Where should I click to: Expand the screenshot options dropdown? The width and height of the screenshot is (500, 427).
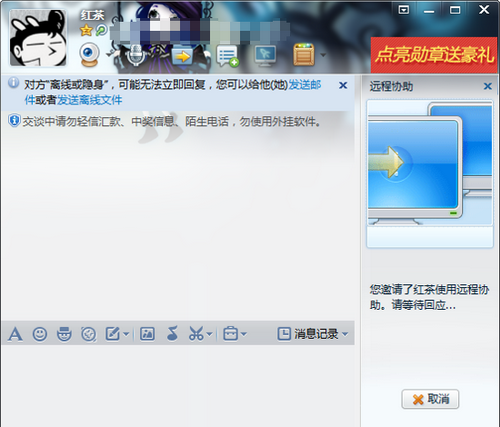[209, 334]
